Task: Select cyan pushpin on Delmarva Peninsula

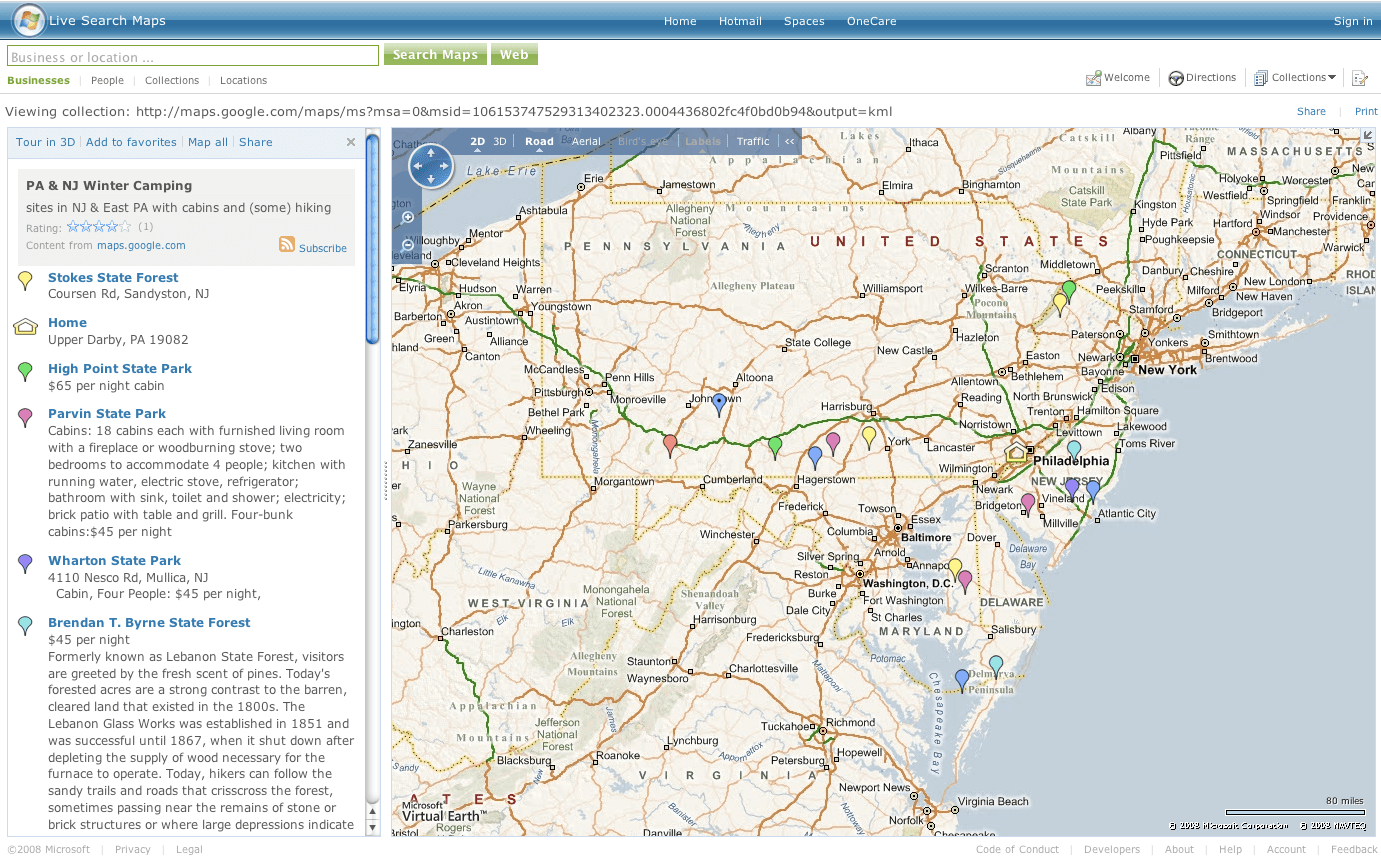Action: [996, 666]
